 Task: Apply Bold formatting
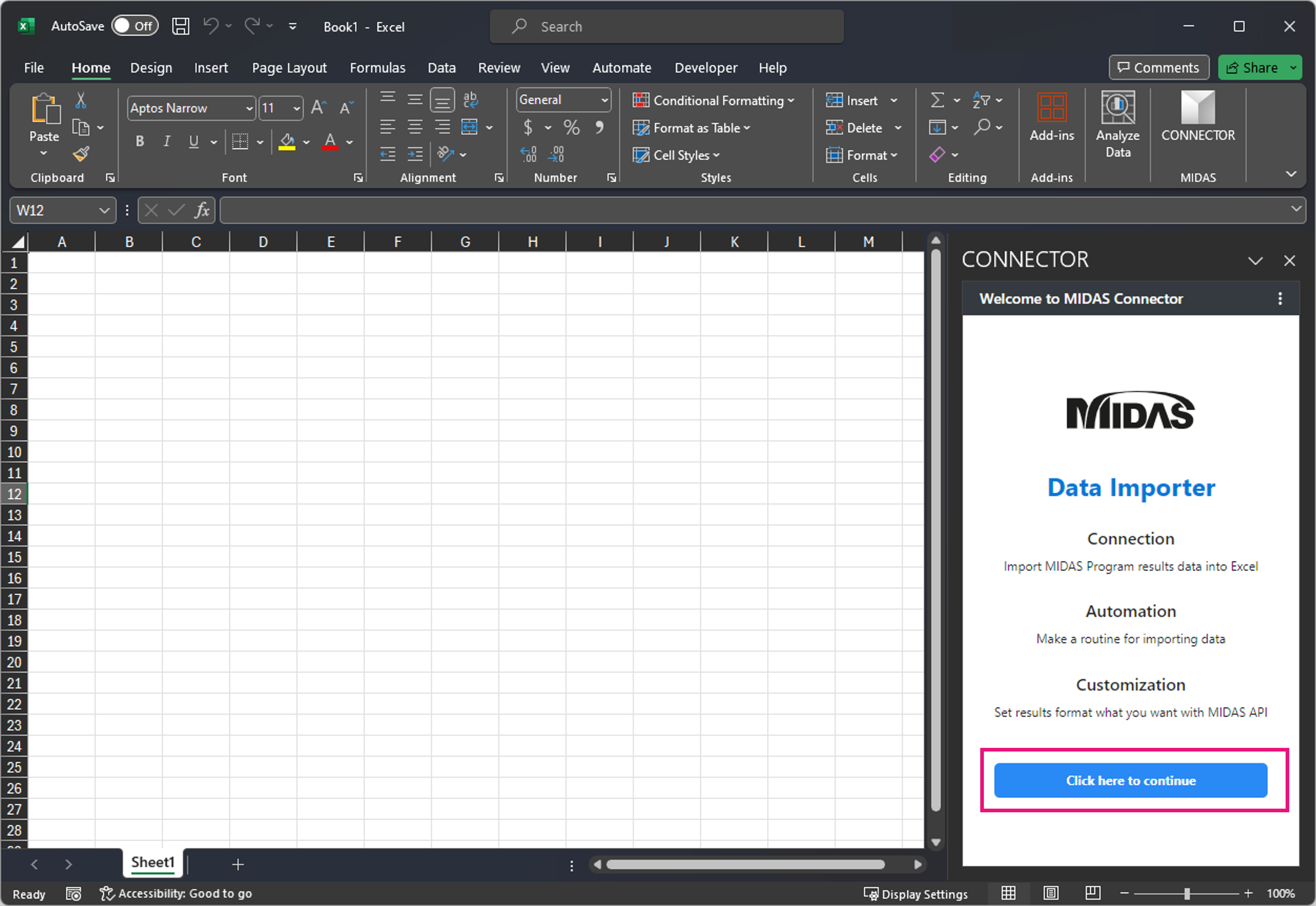(x=140, y=141)
